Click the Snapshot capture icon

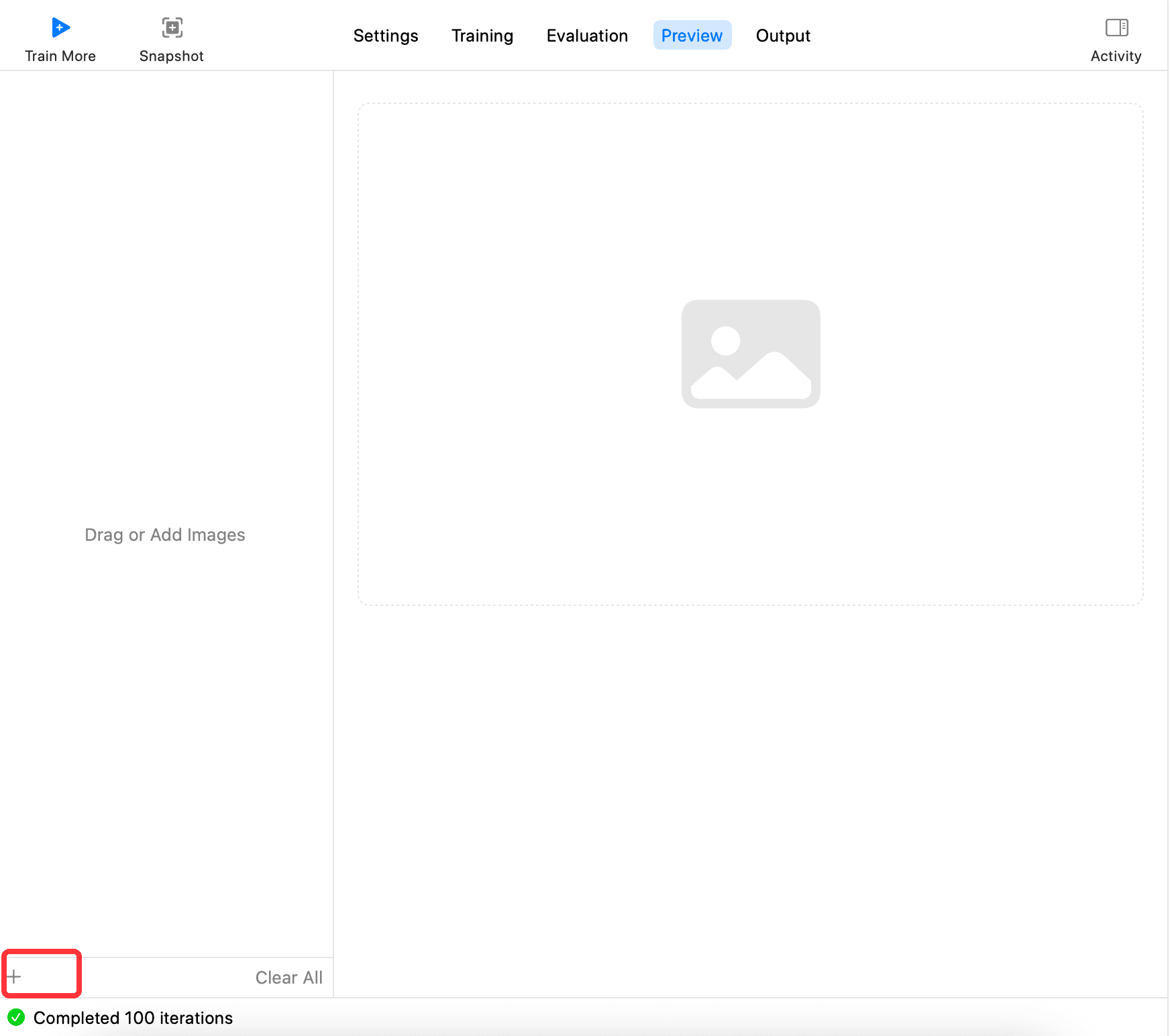(x=172, y=28)
